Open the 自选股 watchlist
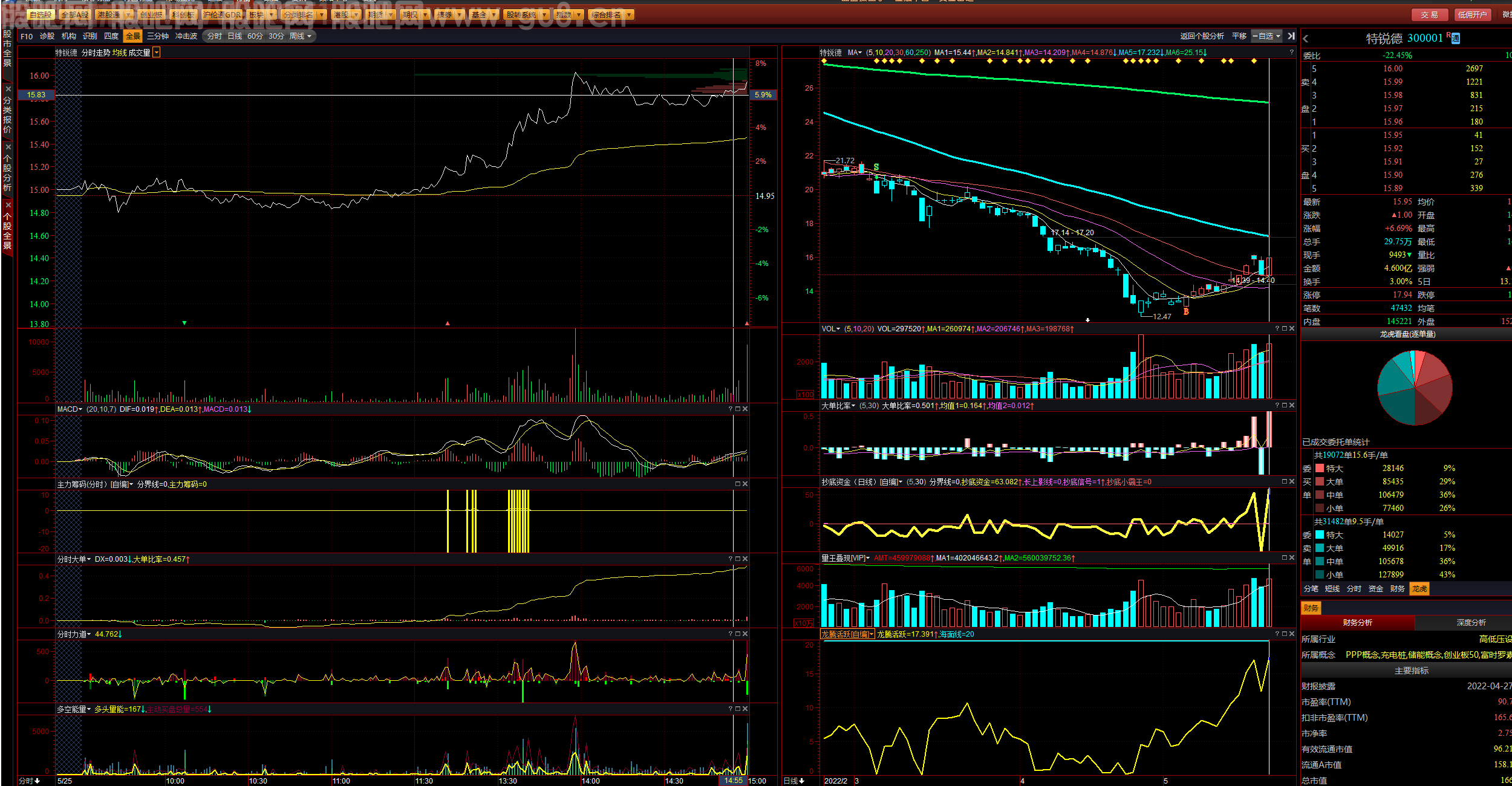The height and width of the screenshot is (786, 1512). (x=41, y=15)
